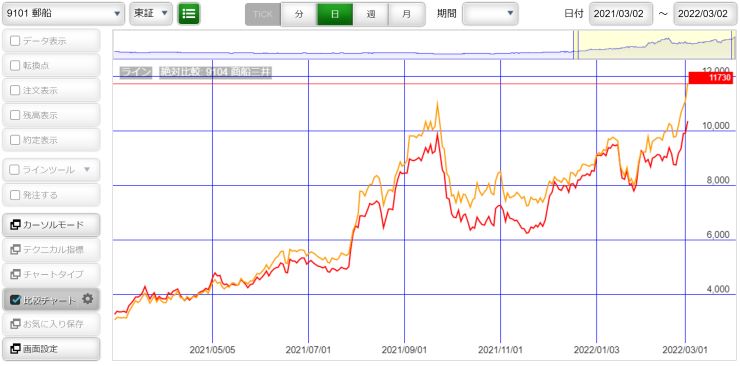The height and width of the screenshot is (366, 740).
Task: Click the お気に入り保存 button
Action: [x=51, y=324]
